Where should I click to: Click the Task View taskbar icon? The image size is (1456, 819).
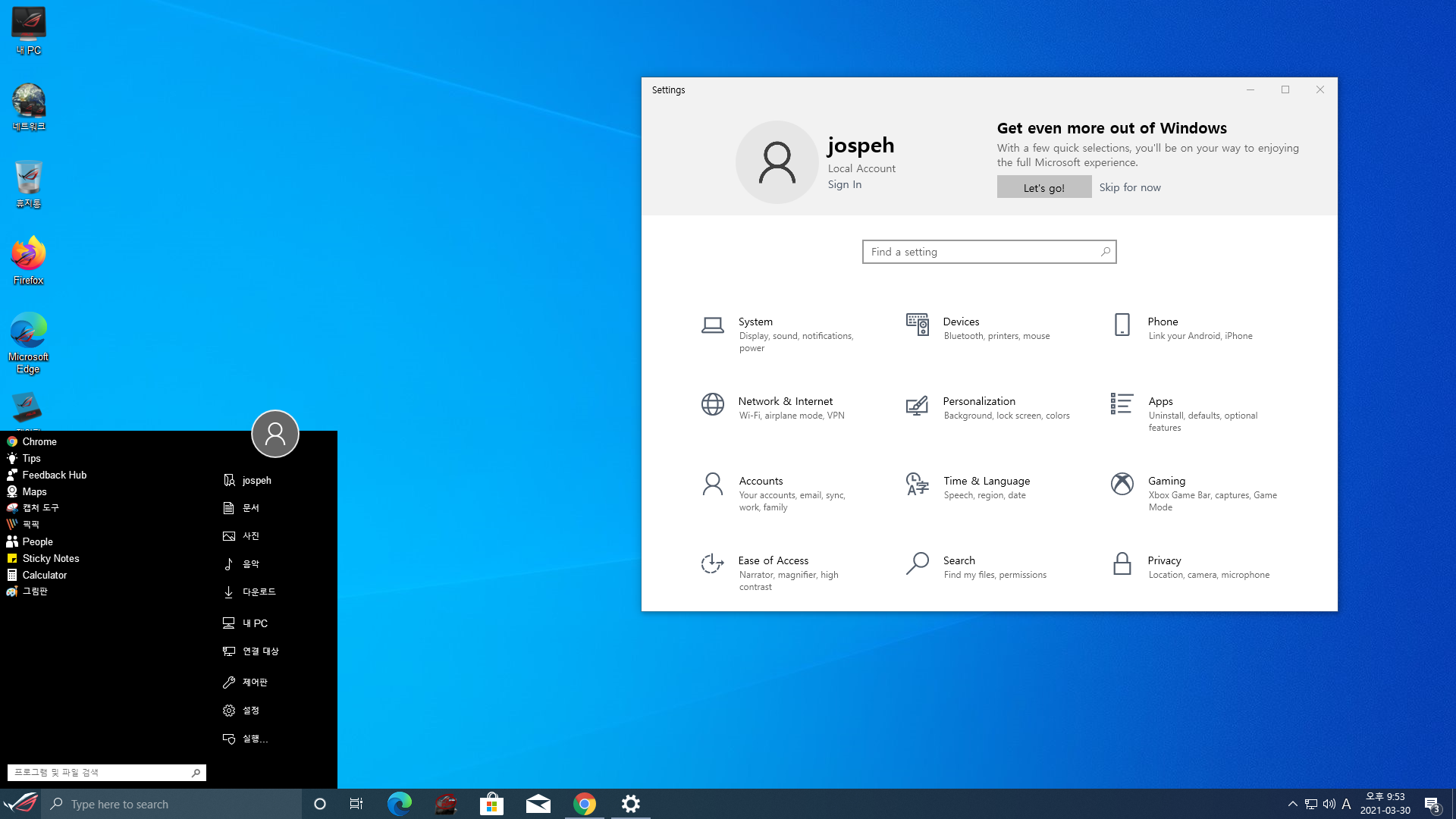click(x=356, y=804)
